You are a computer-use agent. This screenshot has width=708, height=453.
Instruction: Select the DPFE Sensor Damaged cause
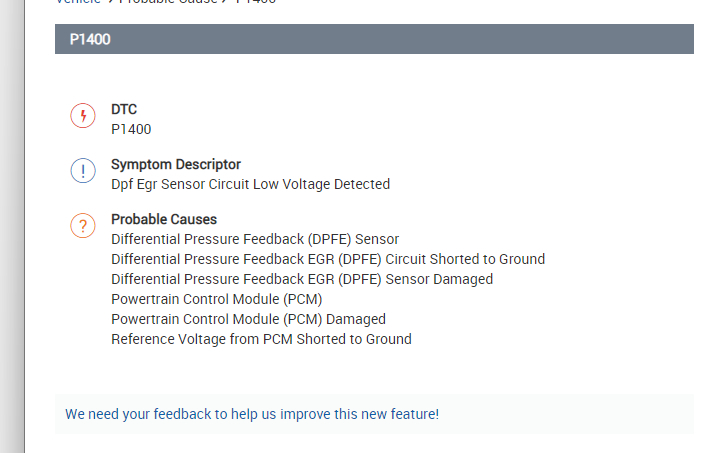302,279
